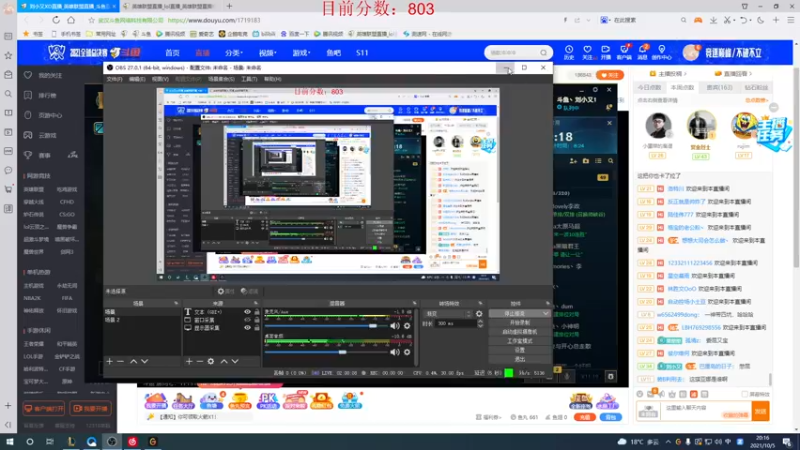This screenshot has width=800, height=450.
Task: Toggle lock on the 窗口采集 source
Action: (x=257, y=320)
